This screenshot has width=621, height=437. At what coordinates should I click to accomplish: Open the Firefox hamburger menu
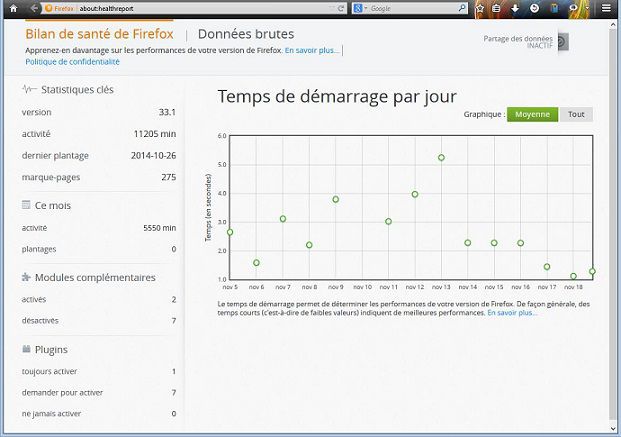pyautogui.click(x=606, y=8)
